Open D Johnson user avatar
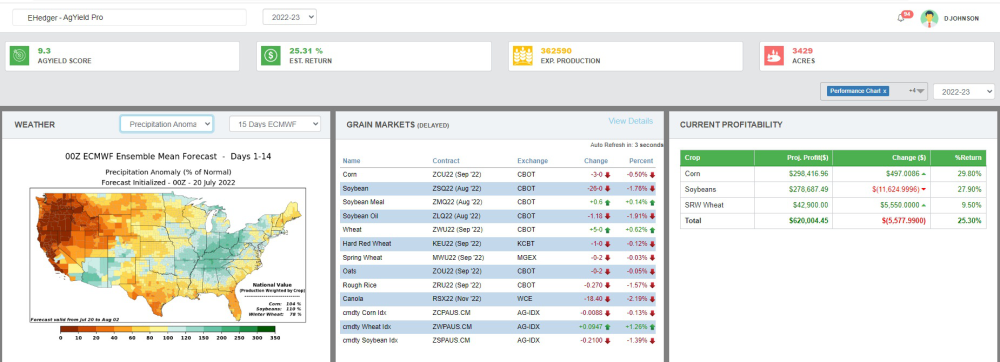The width and height of the screenshot is (1000, 362). click(929, 18)
